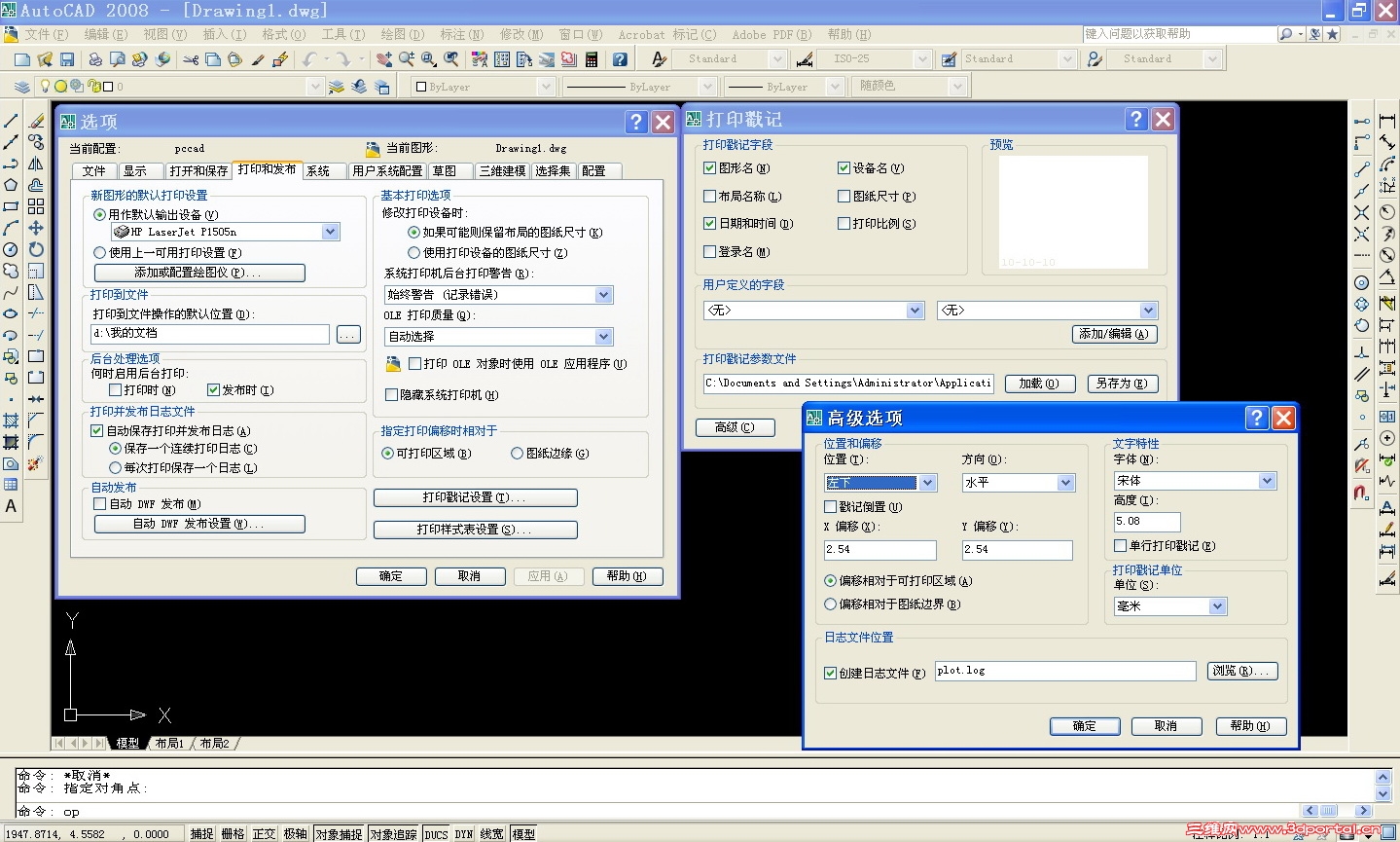Click the X 偏移 input field
This screenshot has height=842, width=1400.
(880, 550)
